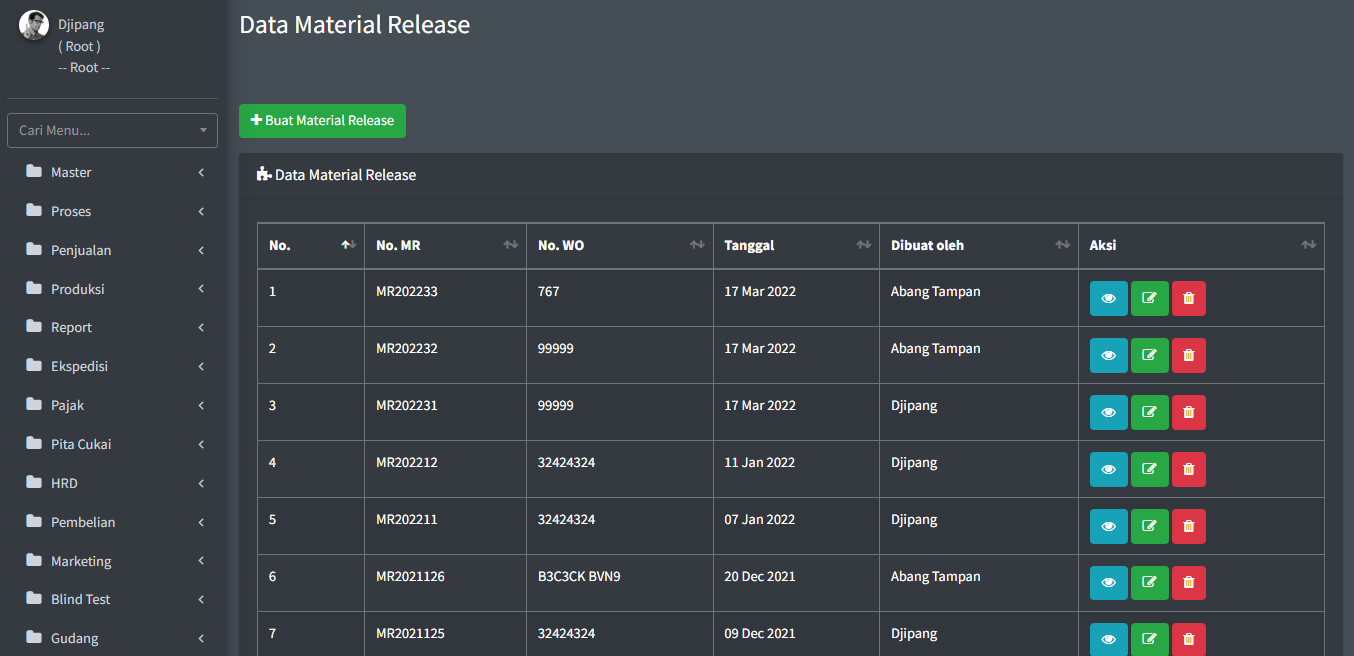The height and width of the screenshot is (656, 1354).
Task: Delete the MR202231 record
Action: pyautogui.click(x=1188, y=412)
